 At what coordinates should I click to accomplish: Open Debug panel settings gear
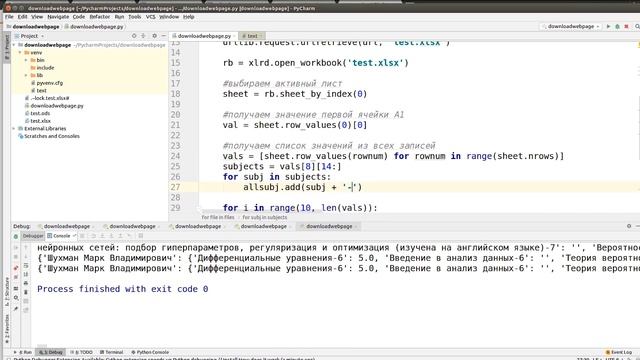(x=629, y=226)
